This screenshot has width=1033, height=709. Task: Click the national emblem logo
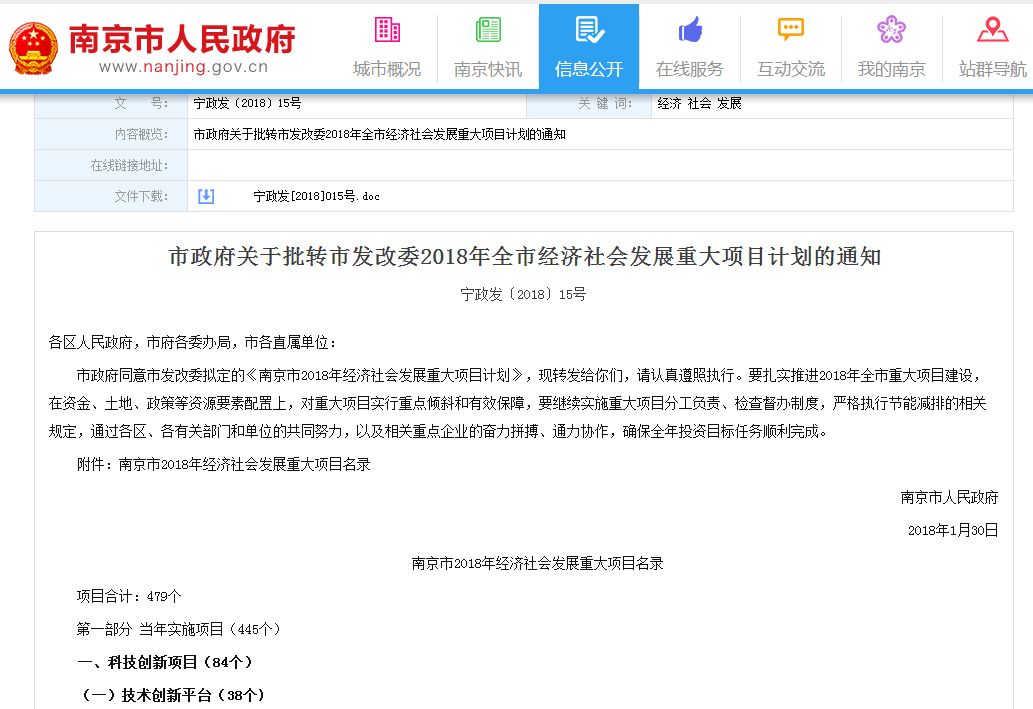pos(34,48)
